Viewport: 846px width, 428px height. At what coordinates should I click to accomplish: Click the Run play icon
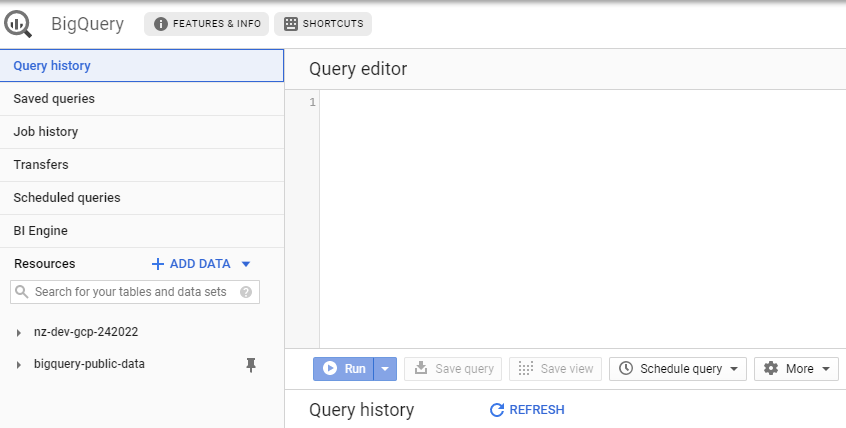click(x=330, y=368)
